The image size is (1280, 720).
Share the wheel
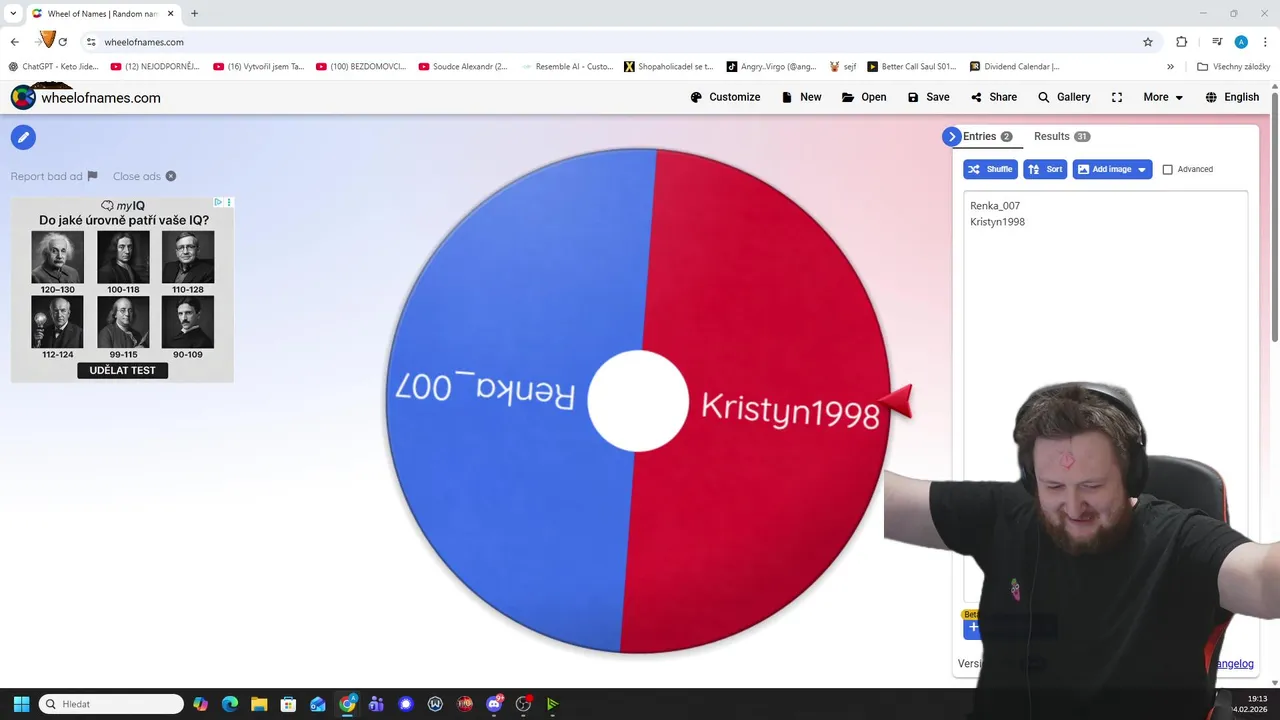993,97
